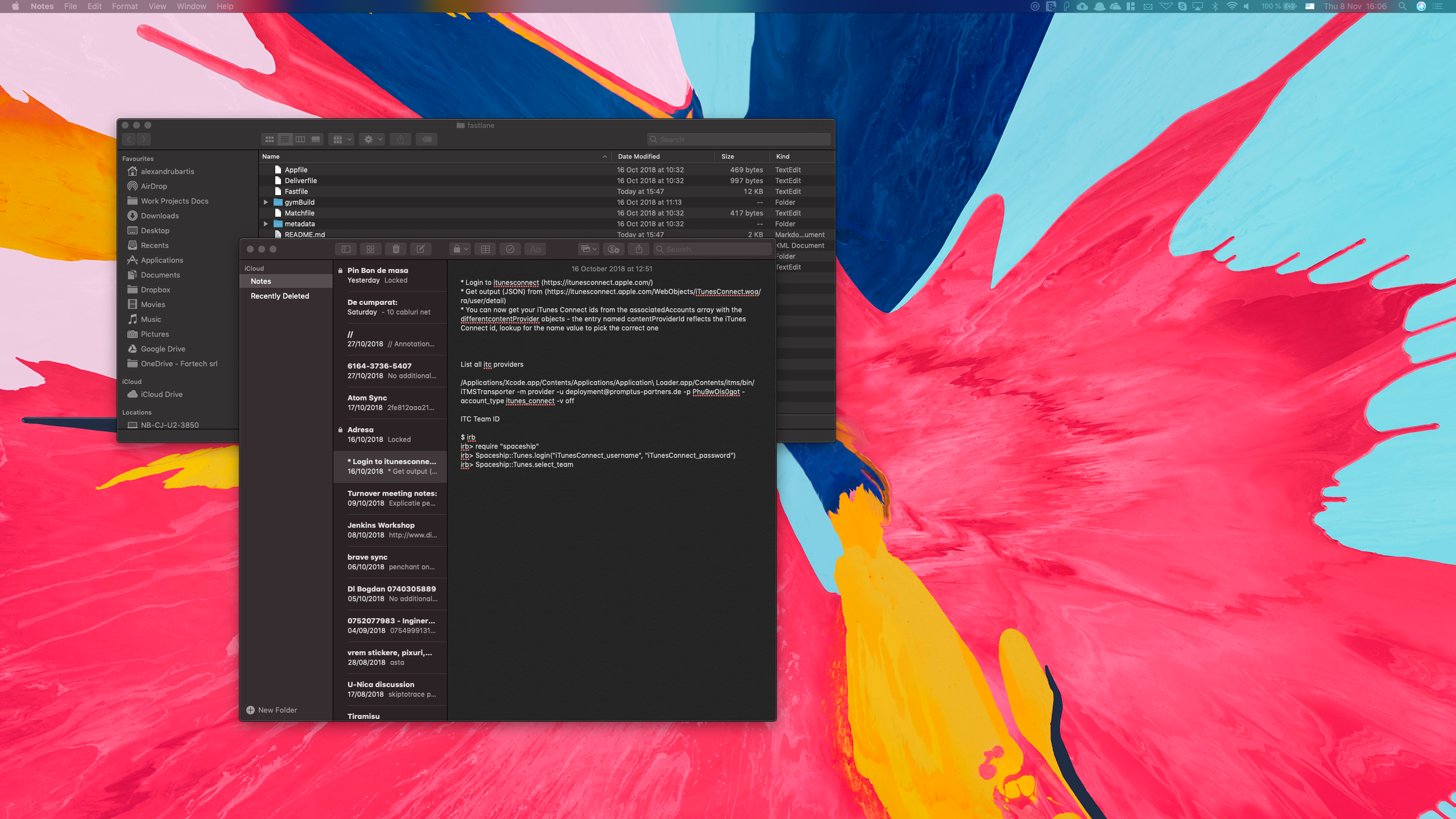Screen dimensions: 1456x819
Task: Open the lock note dropdown in Notes
Action: (x=460, y=249)
